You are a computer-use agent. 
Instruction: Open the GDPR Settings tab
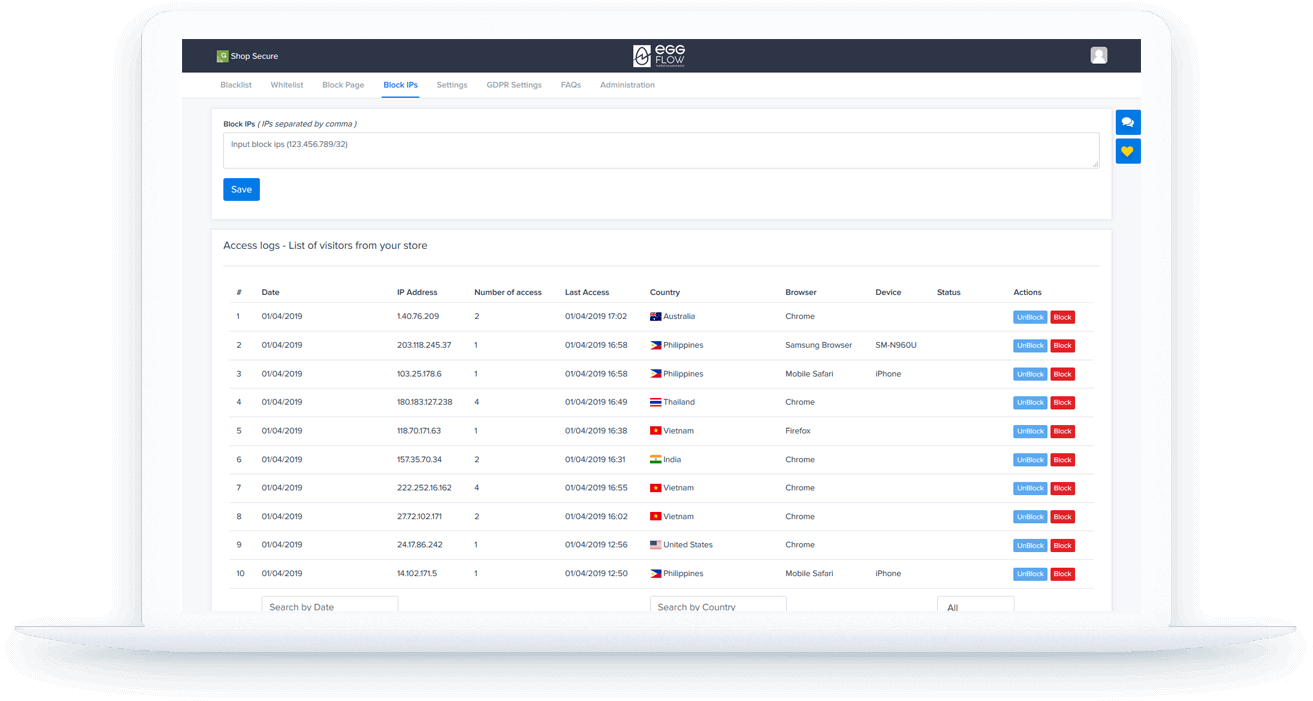tap(514, 85)
